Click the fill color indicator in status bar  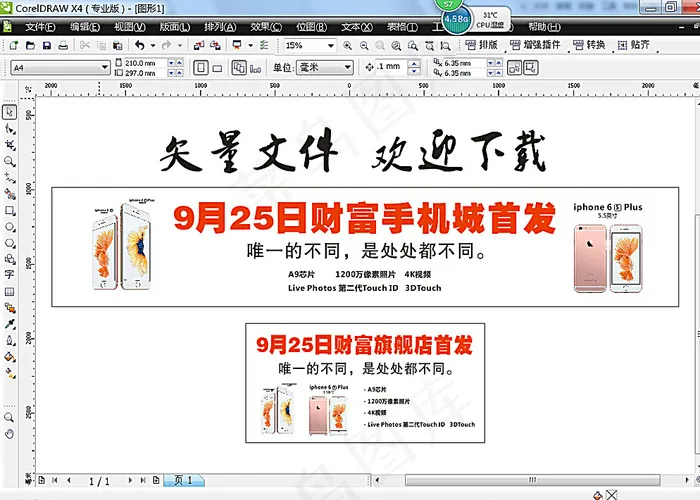(x=598, y=496)
